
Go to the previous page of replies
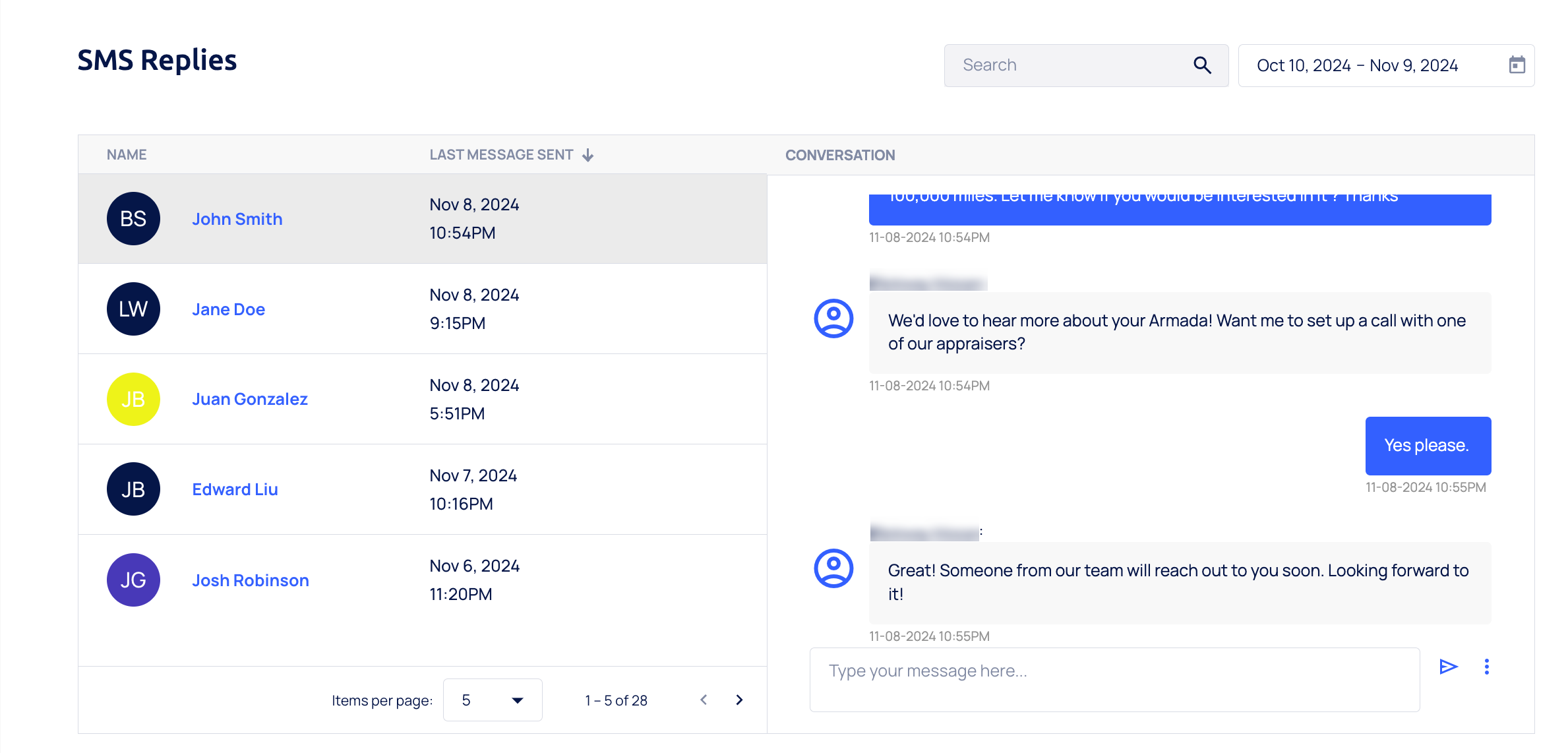point(704,700)
